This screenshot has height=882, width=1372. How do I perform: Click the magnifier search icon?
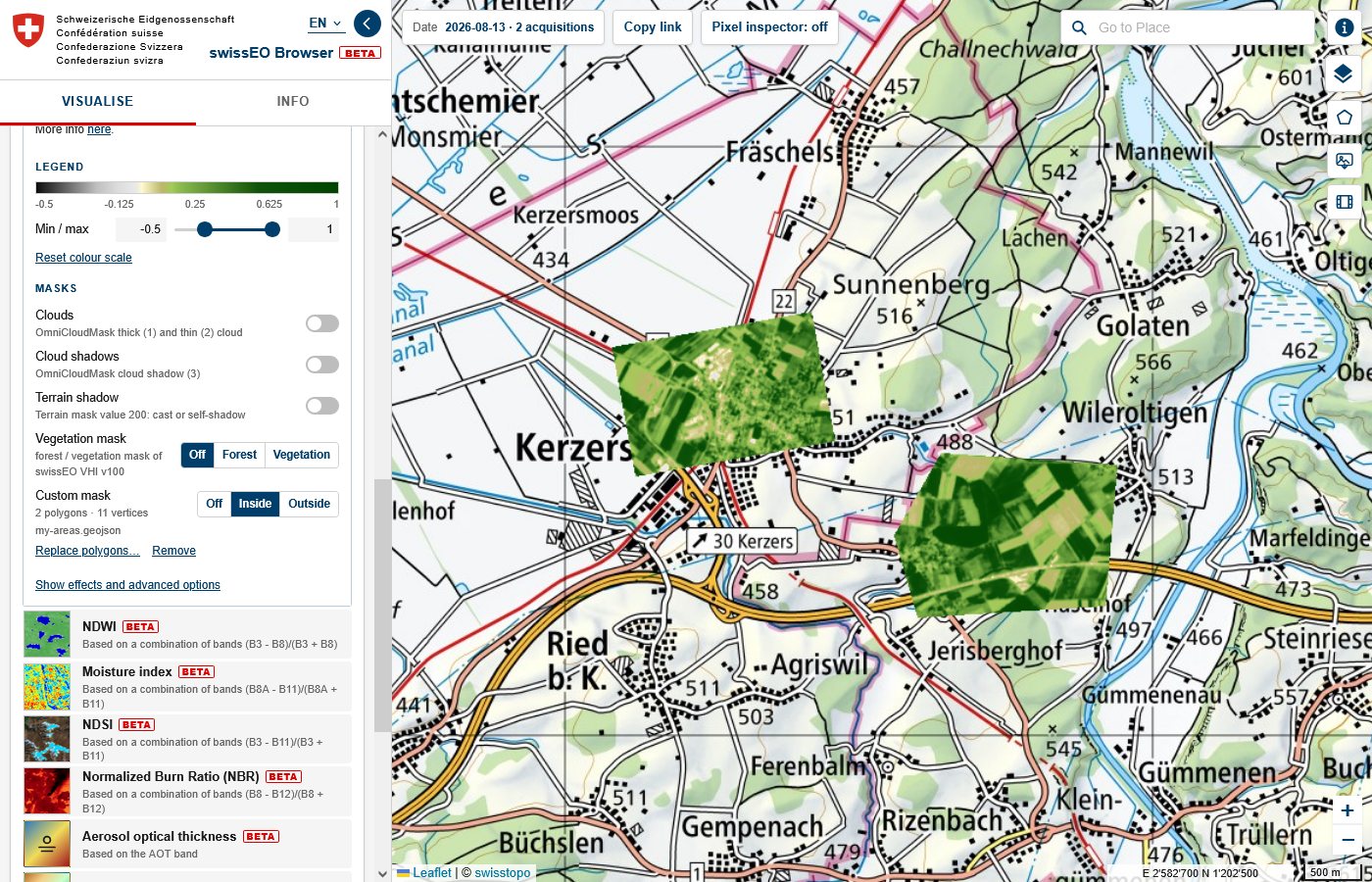[1079, 27]
